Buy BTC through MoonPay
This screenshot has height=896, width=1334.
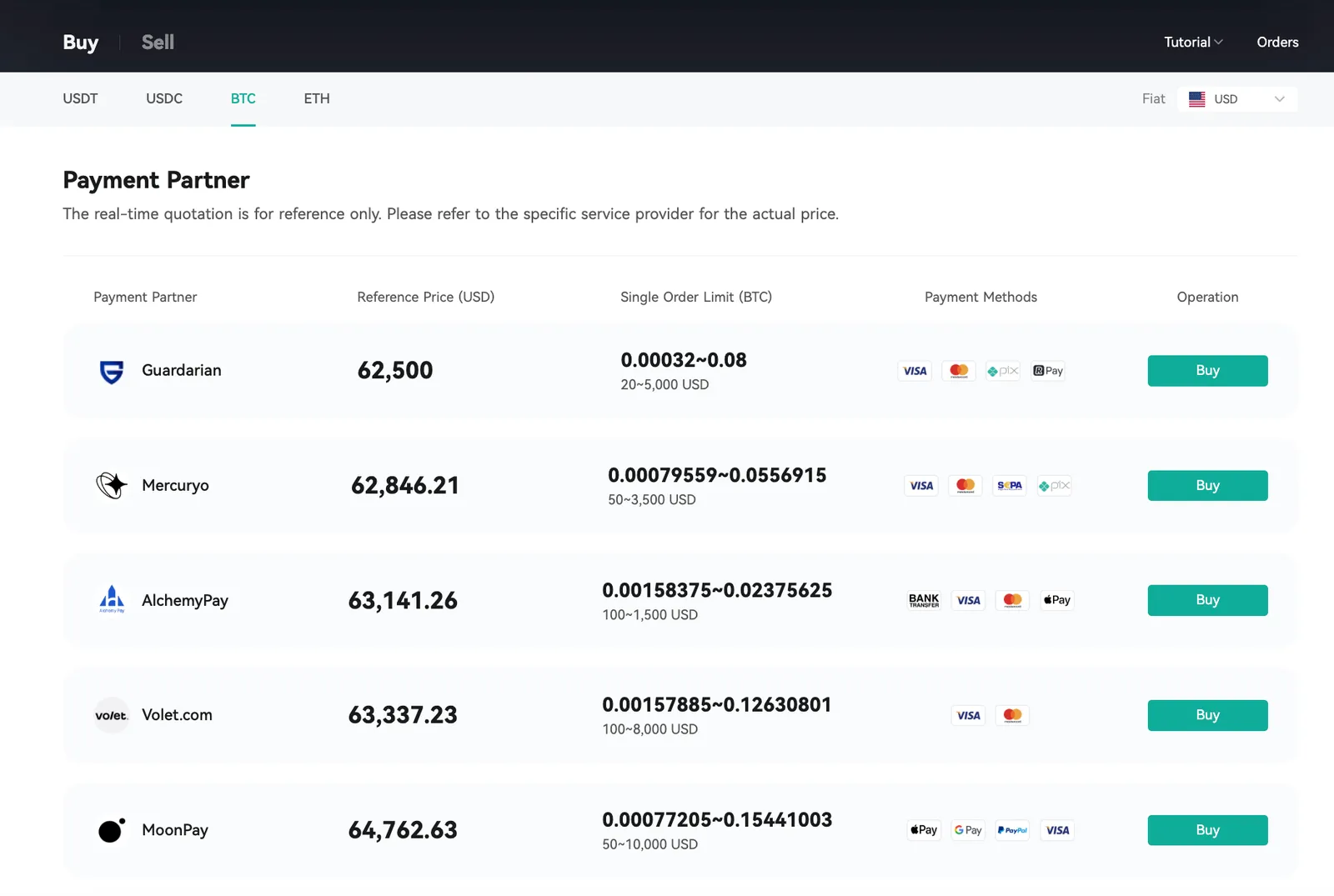1207,830
